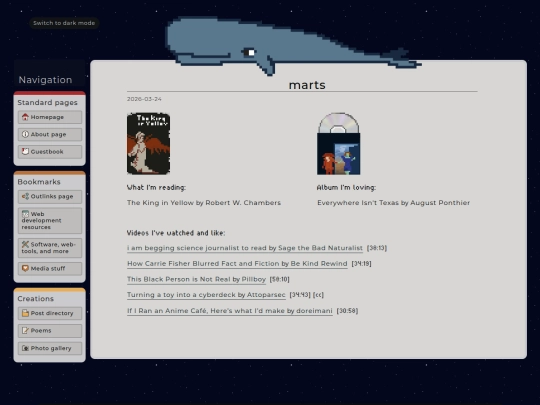Viewport: 540px width, 405px height.
Task: Open the Homepage navigation label
Action: tap(47, 117)
